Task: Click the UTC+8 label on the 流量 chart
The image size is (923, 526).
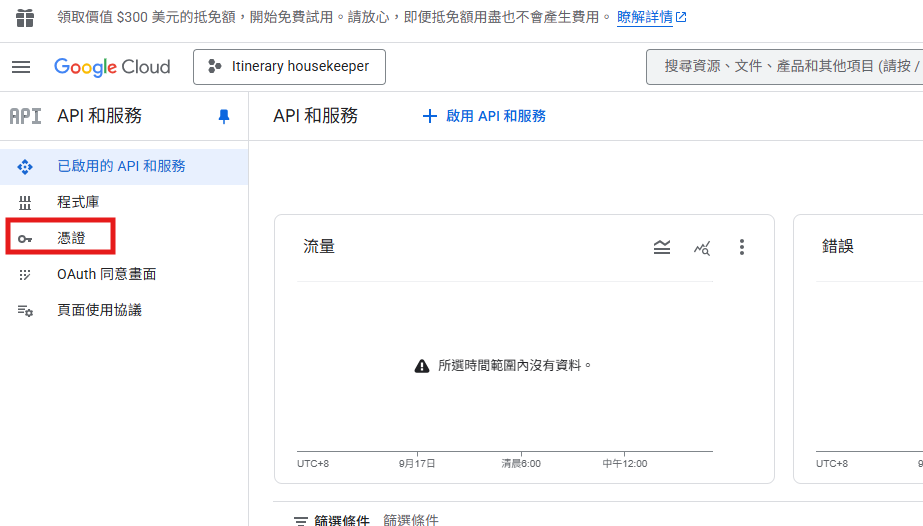Action: (x=313, y=464)
